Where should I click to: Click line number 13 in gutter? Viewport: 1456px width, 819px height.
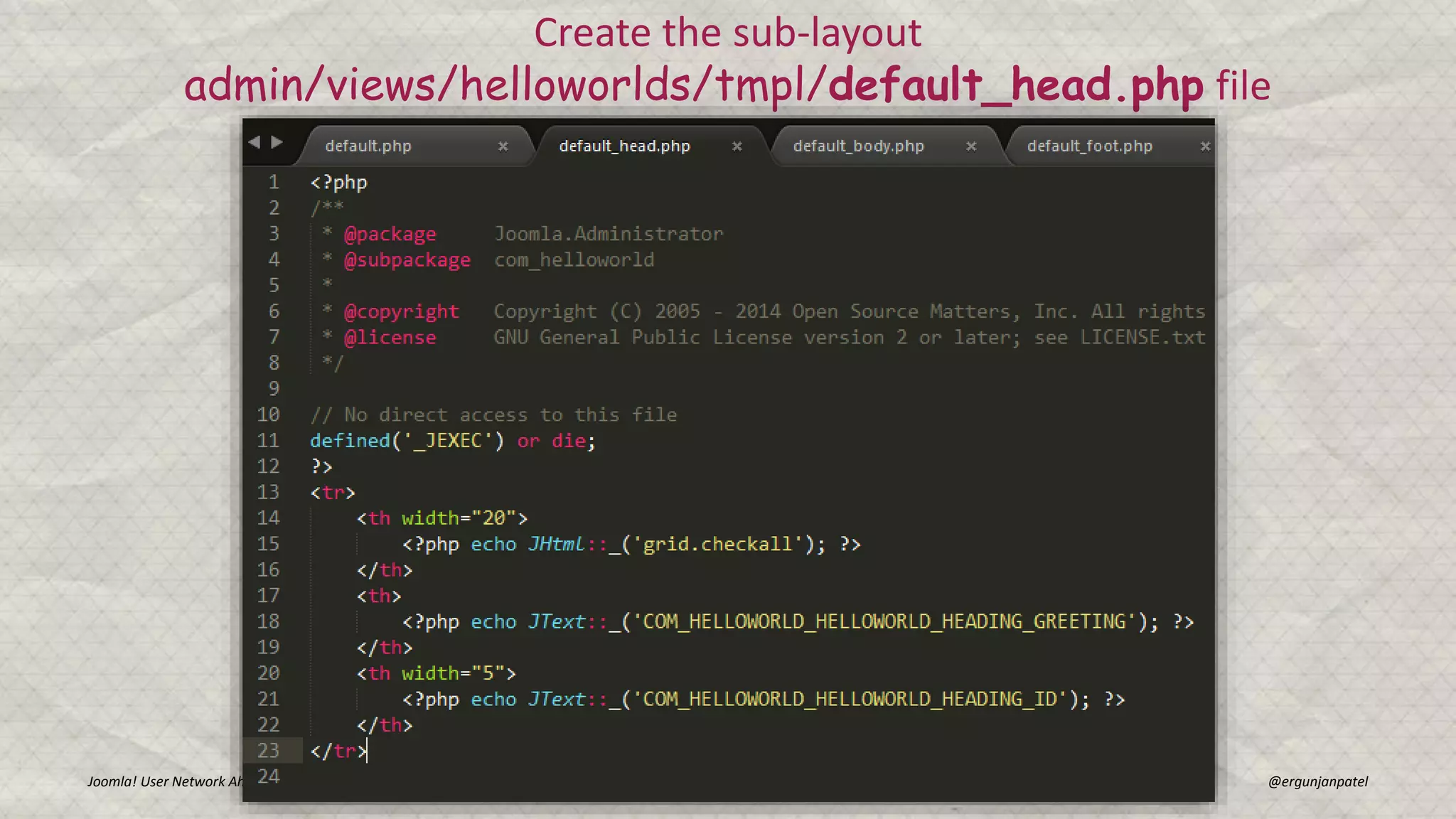coord(268,493)
